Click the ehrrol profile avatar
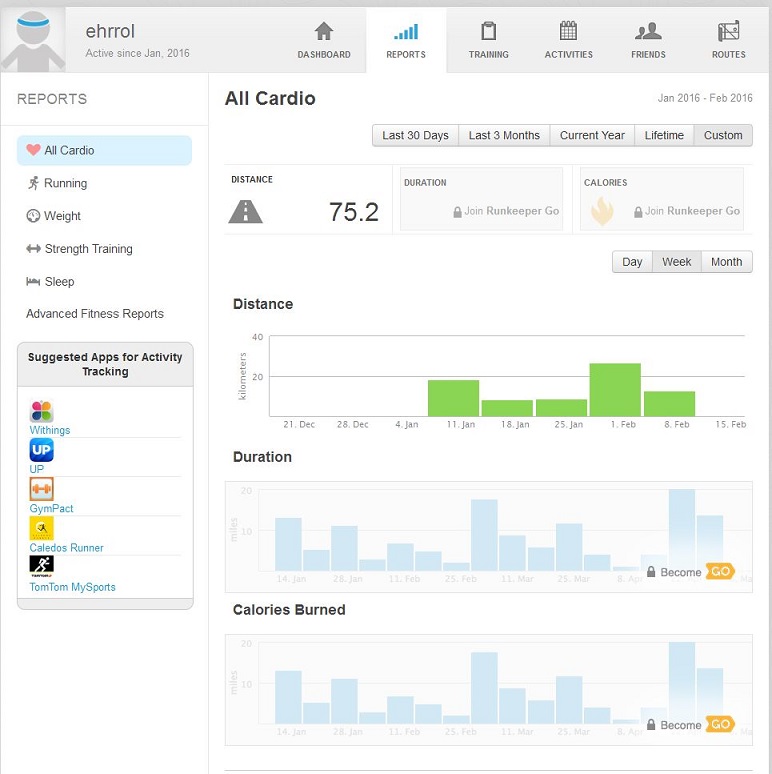Image resolution: width=772 pixels, height=774 pixels. tap(33, 39)
